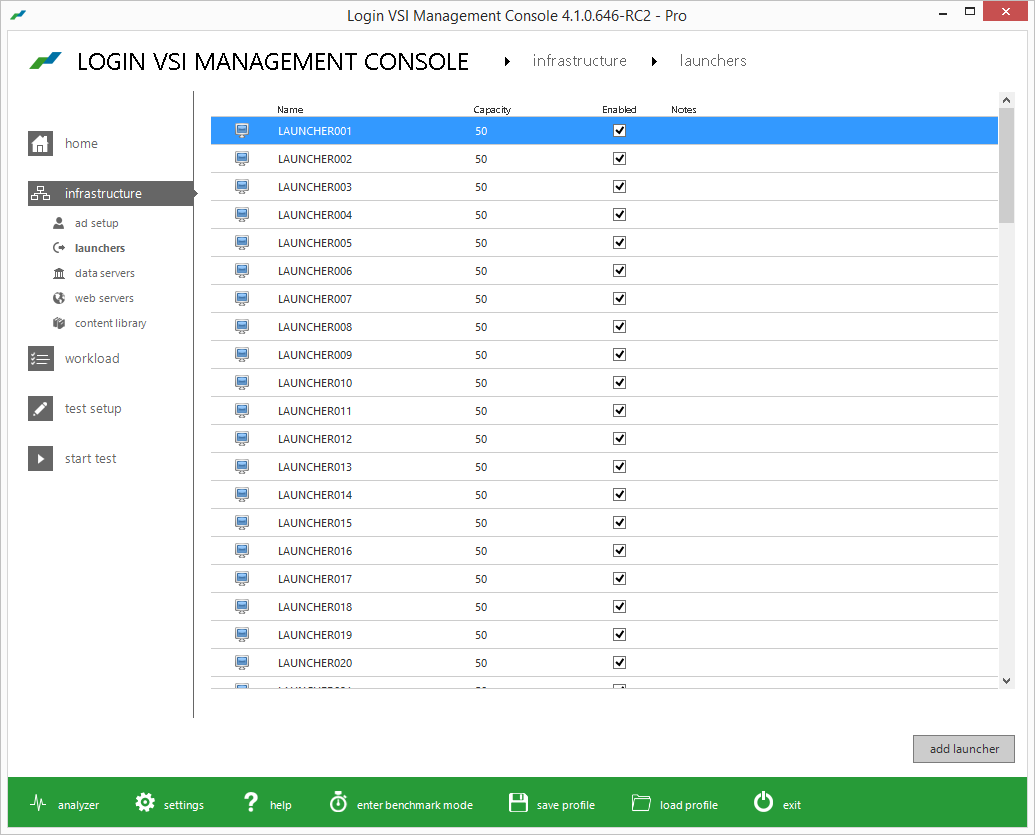
Task: Click the launchers breadcrumb in header
Action: pos(713,61)
